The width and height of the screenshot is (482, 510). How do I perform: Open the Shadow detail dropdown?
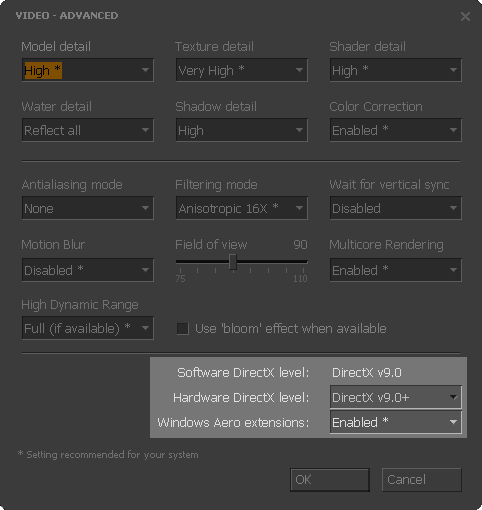click(242, 130)
